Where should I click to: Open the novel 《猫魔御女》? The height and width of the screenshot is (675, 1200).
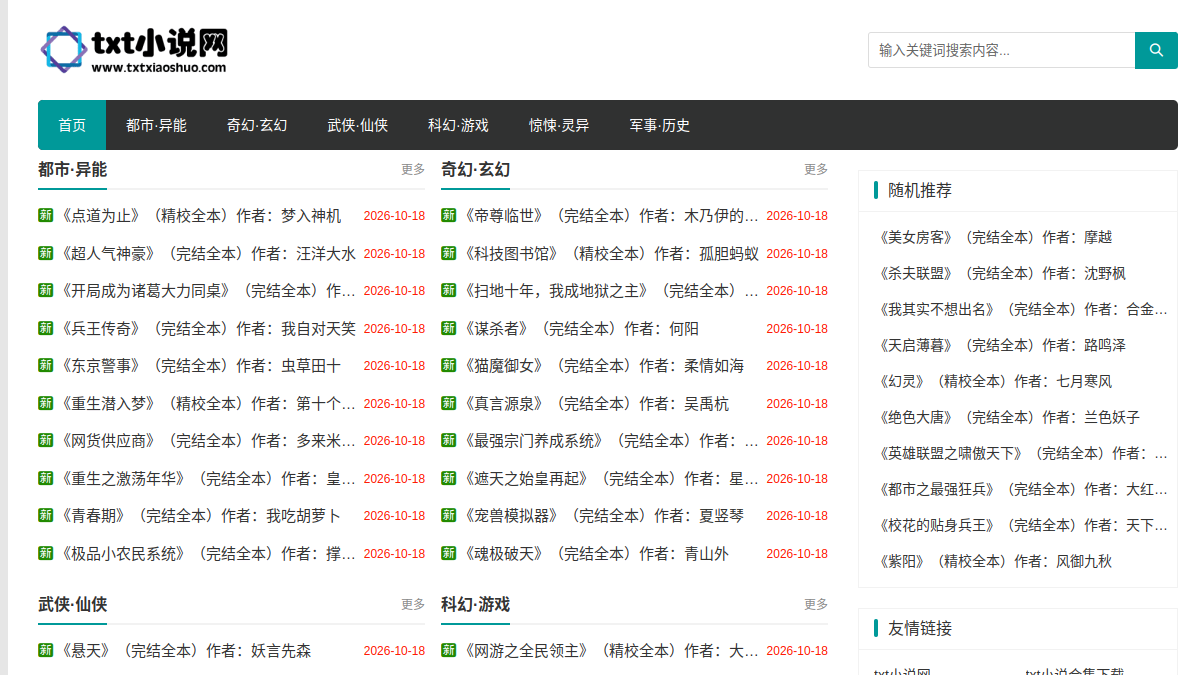click(x=603, y=366)
